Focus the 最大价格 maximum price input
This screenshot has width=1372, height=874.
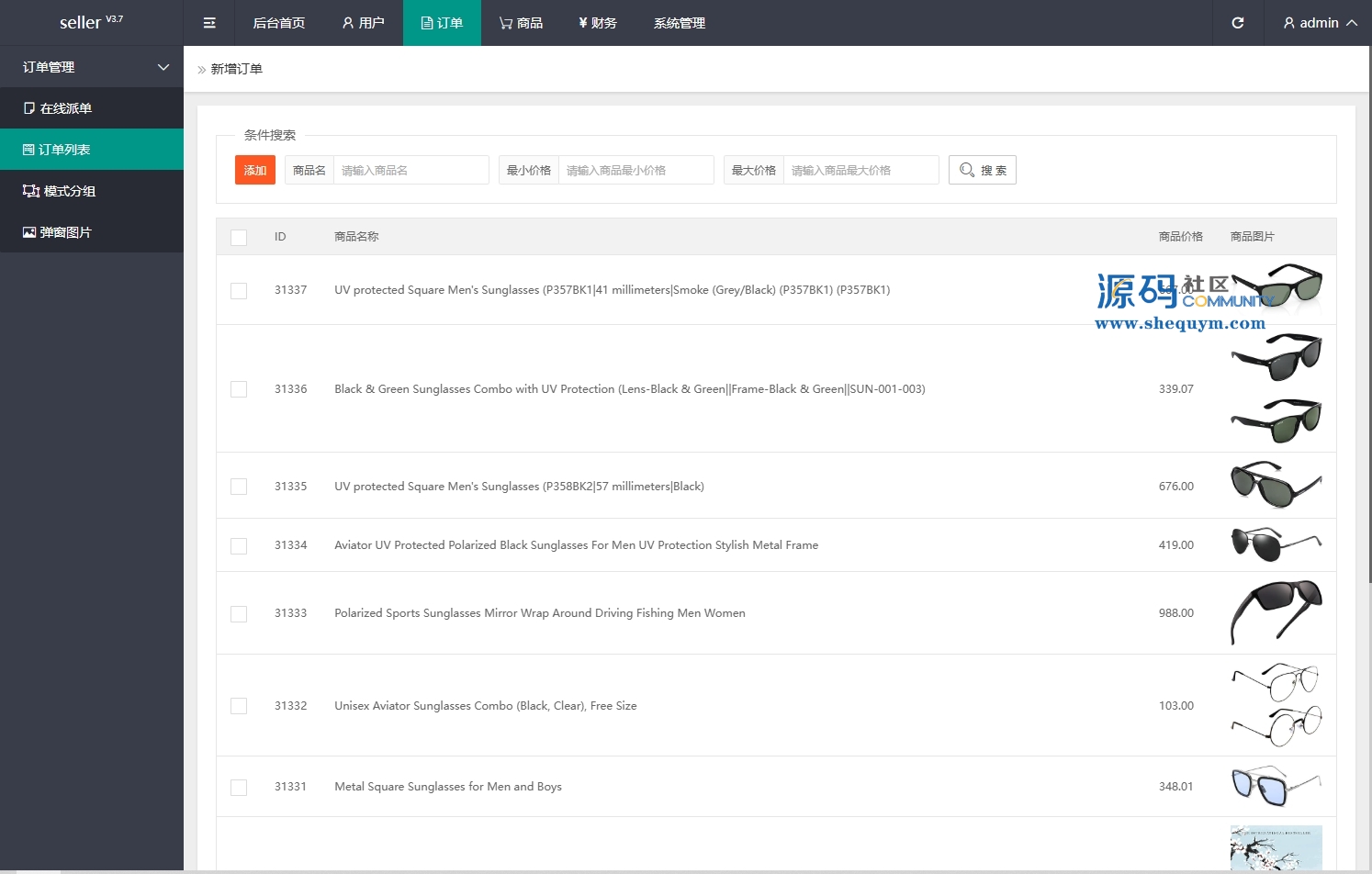coord(860,170)
